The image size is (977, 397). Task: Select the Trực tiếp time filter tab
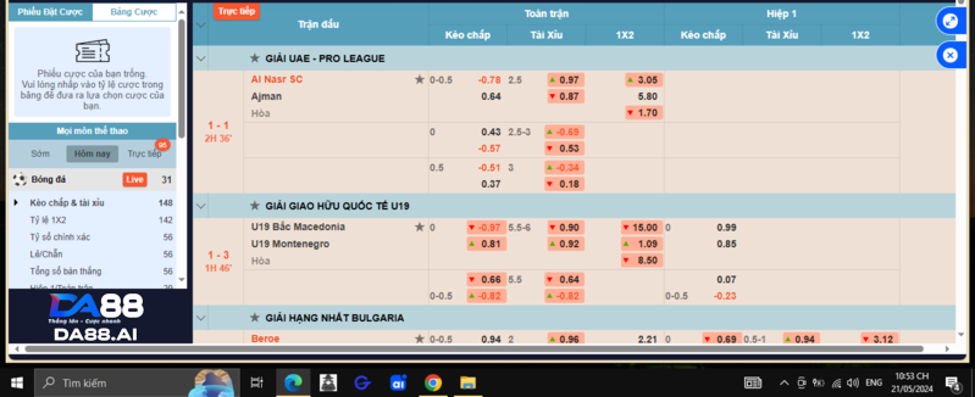pos(144,153)
